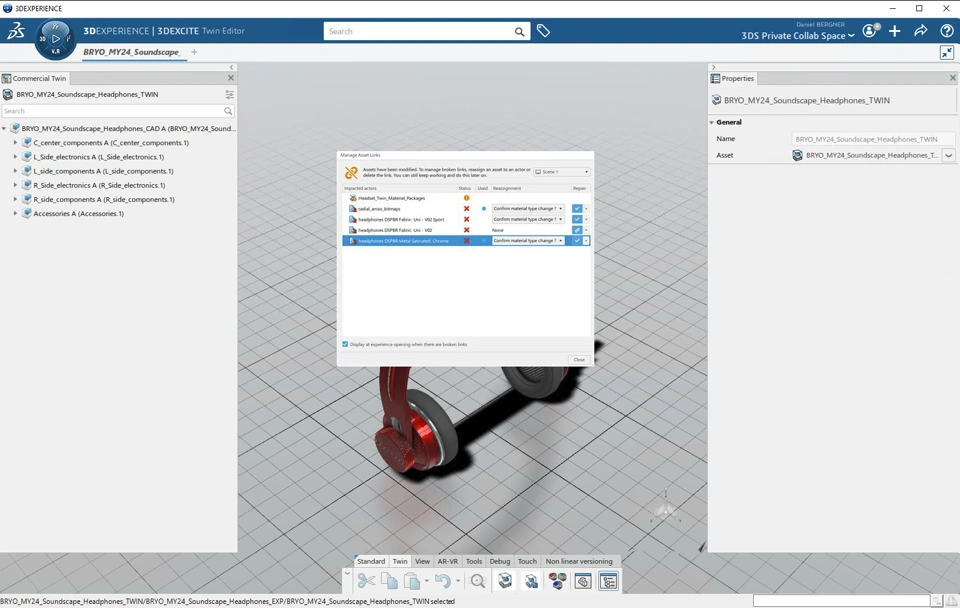Expand C_center_components tree node
The image size is (960, 608).
pos(15,143)
